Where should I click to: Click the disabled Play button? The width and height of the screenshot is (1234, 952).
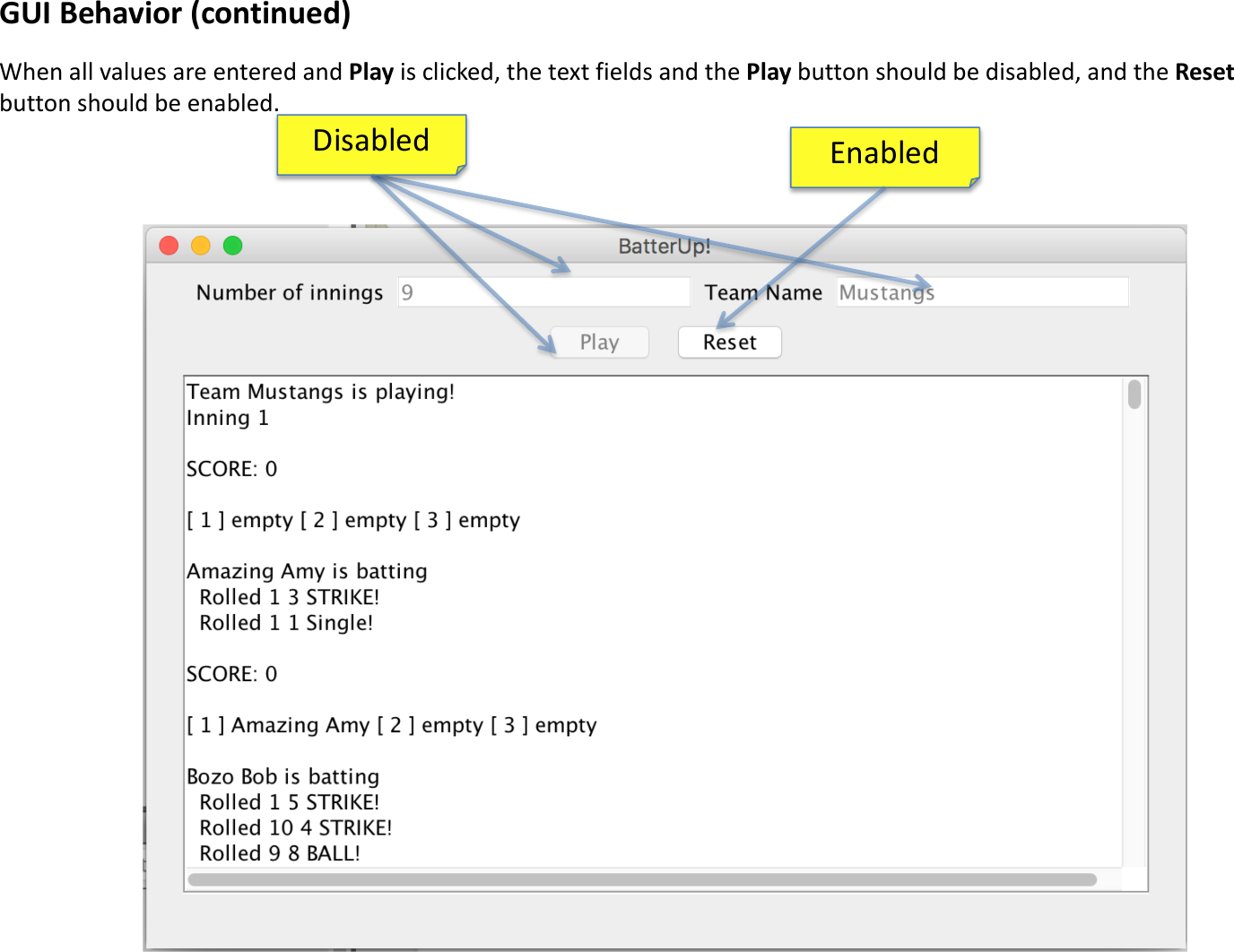tap(599, 342)
